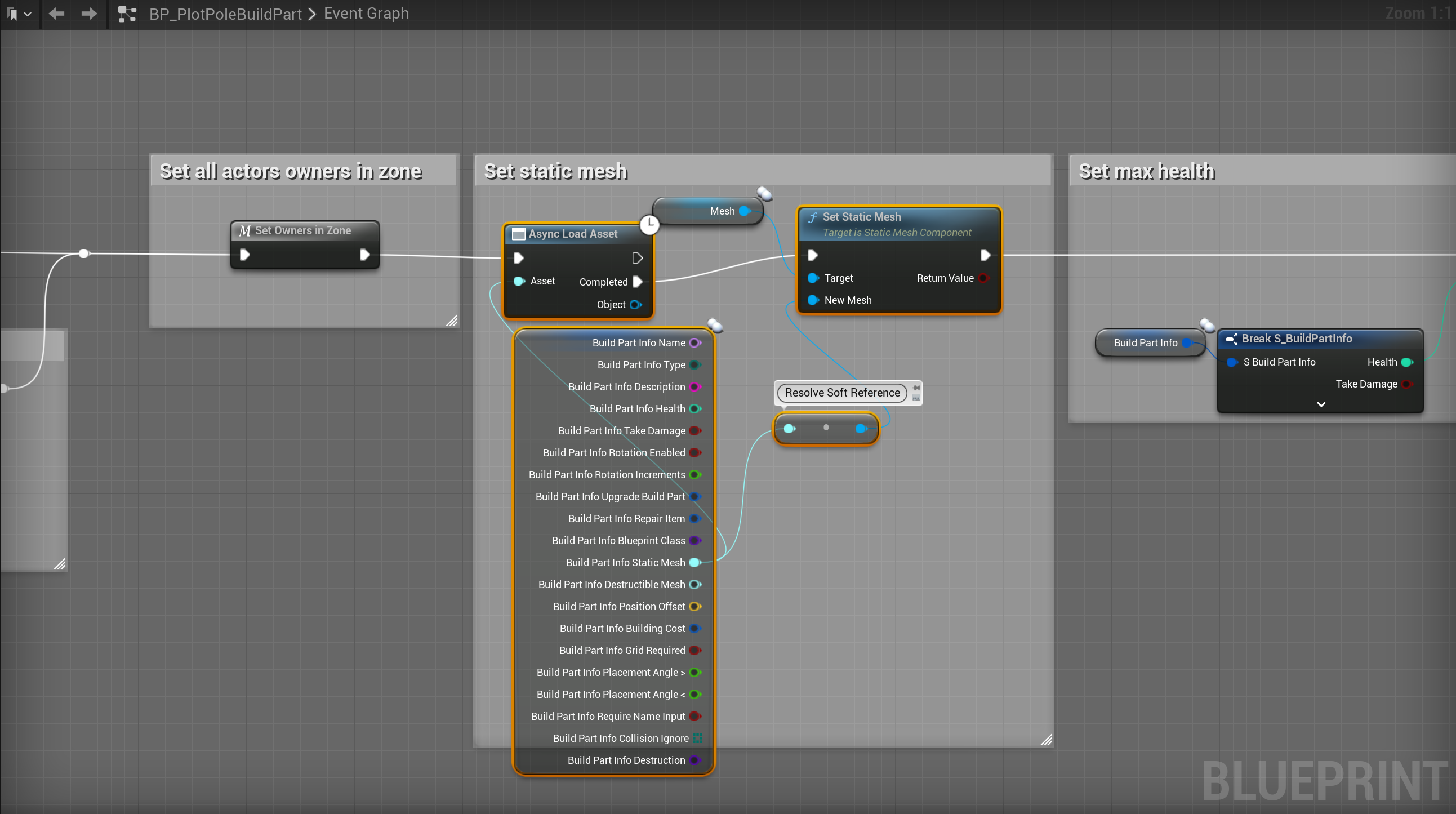
Task: Click the Health output pin on the Break node
Action: click(x=1407, y=362)
